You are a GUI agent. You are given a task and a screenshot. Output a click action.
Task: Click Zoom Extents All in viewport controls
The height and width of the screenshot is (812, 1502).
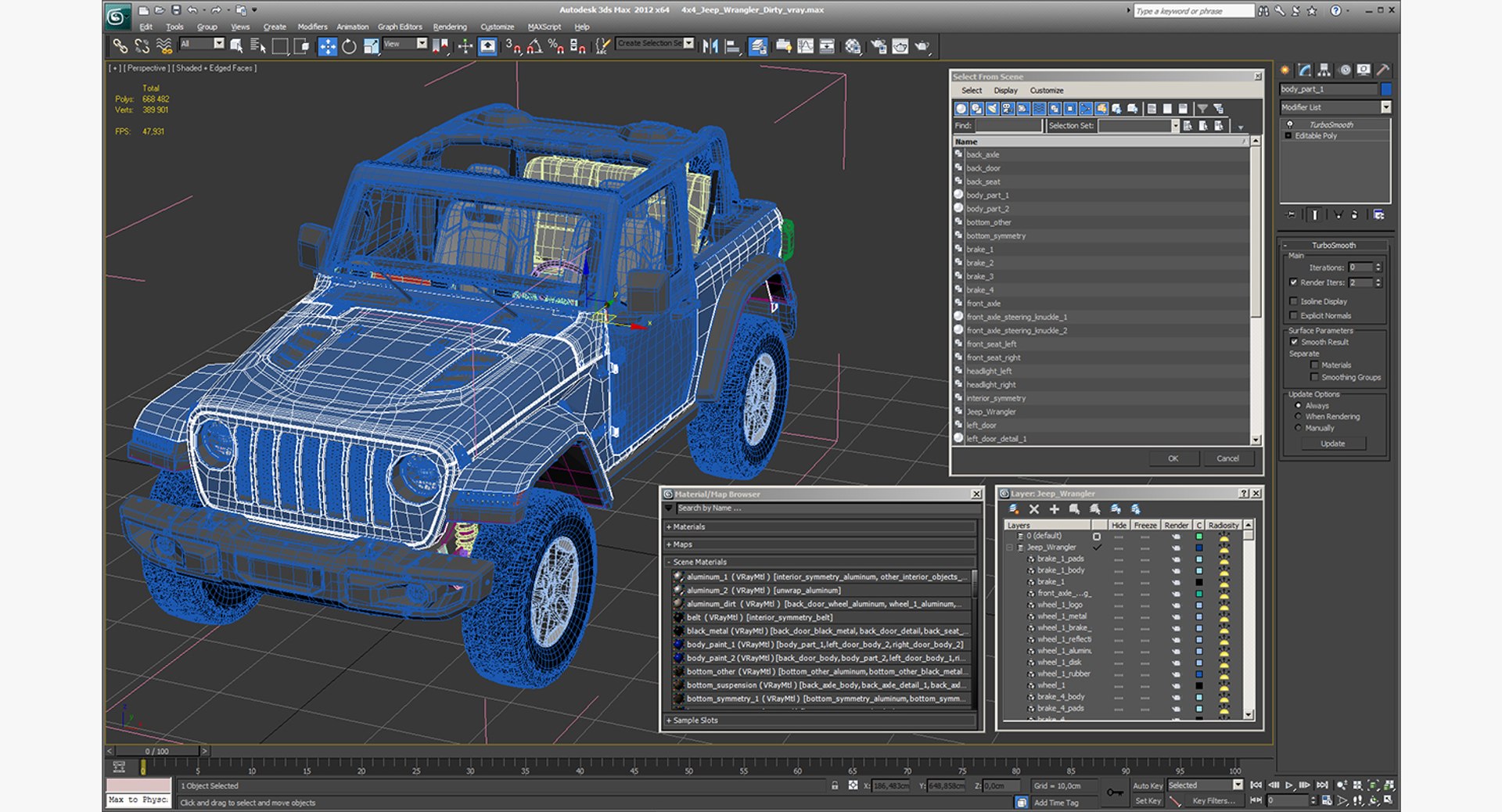[x=1389, y=785]
